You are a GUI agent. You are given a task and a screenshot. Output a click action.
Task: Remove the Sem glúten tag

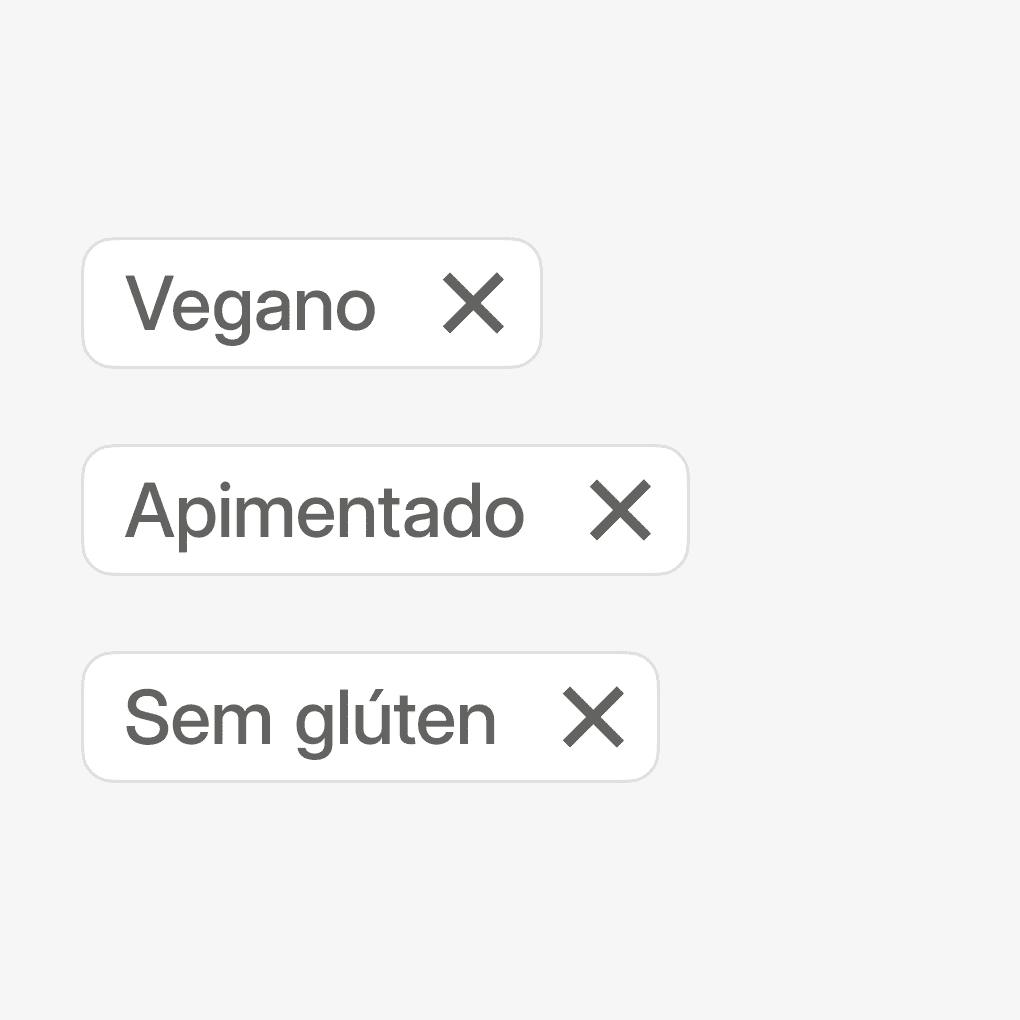593,717
